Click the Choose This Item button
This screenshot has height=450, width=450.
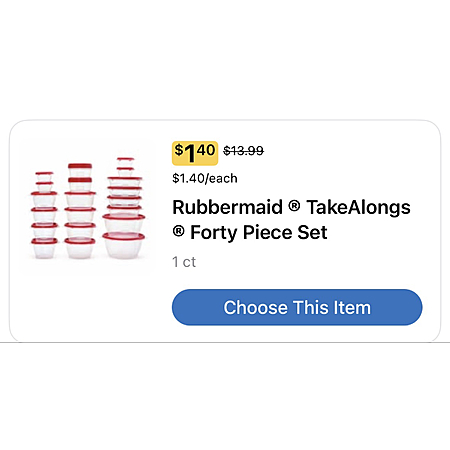pos(297,307)
